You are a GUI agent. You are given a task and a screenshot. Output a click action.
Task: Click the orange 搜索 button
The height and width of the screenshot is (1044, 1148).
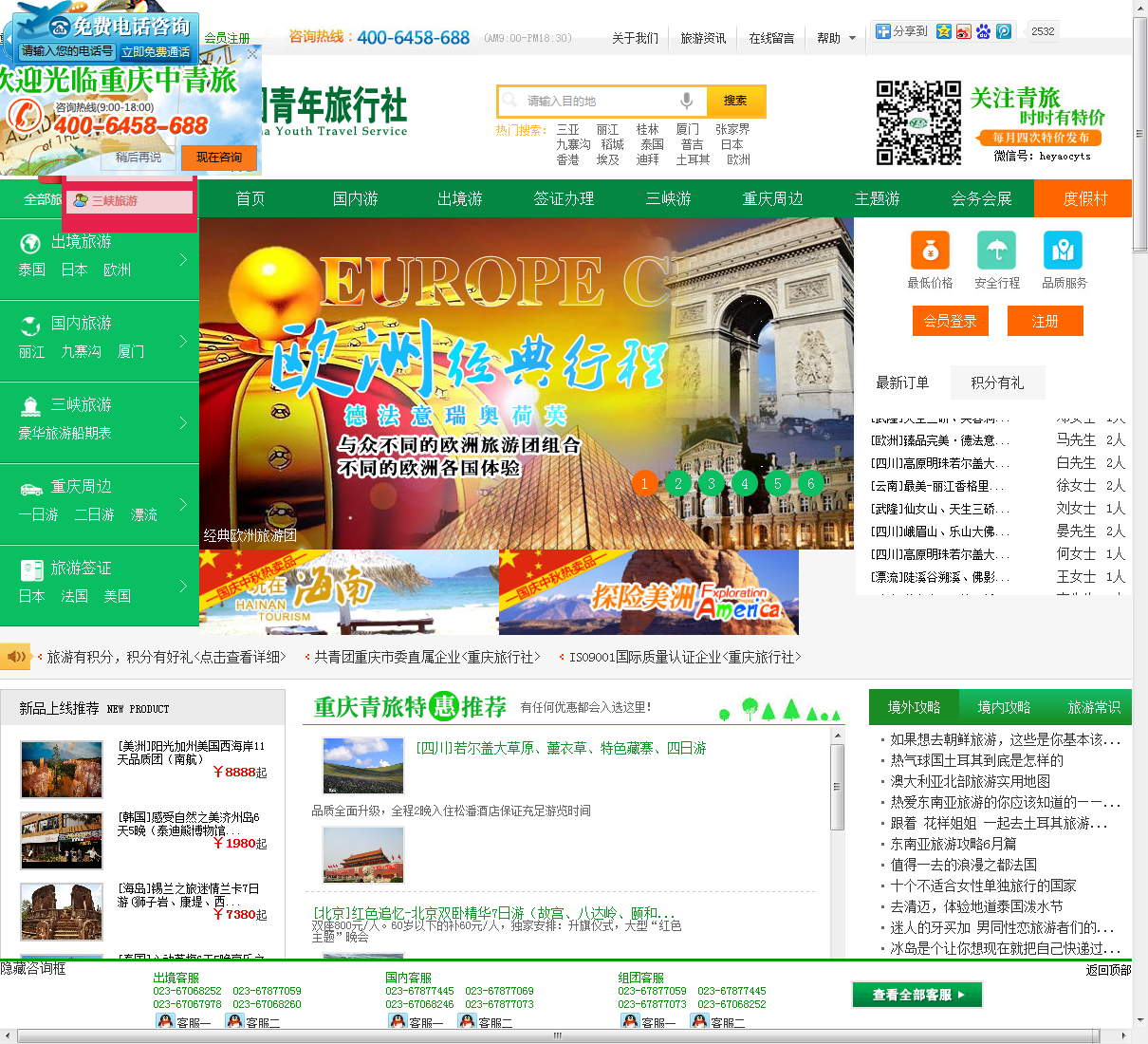tap(734, 101)
